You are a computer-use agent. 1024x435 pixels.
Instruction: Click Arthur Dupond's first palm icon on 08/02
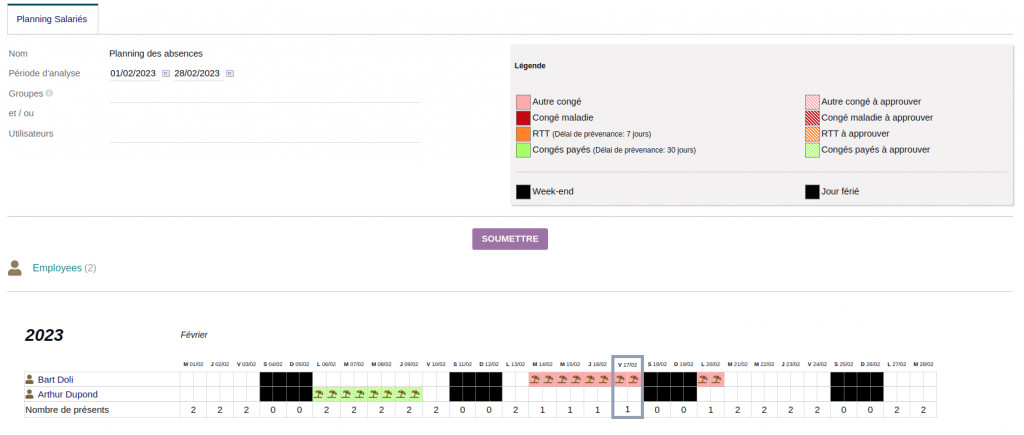[374, 394]
